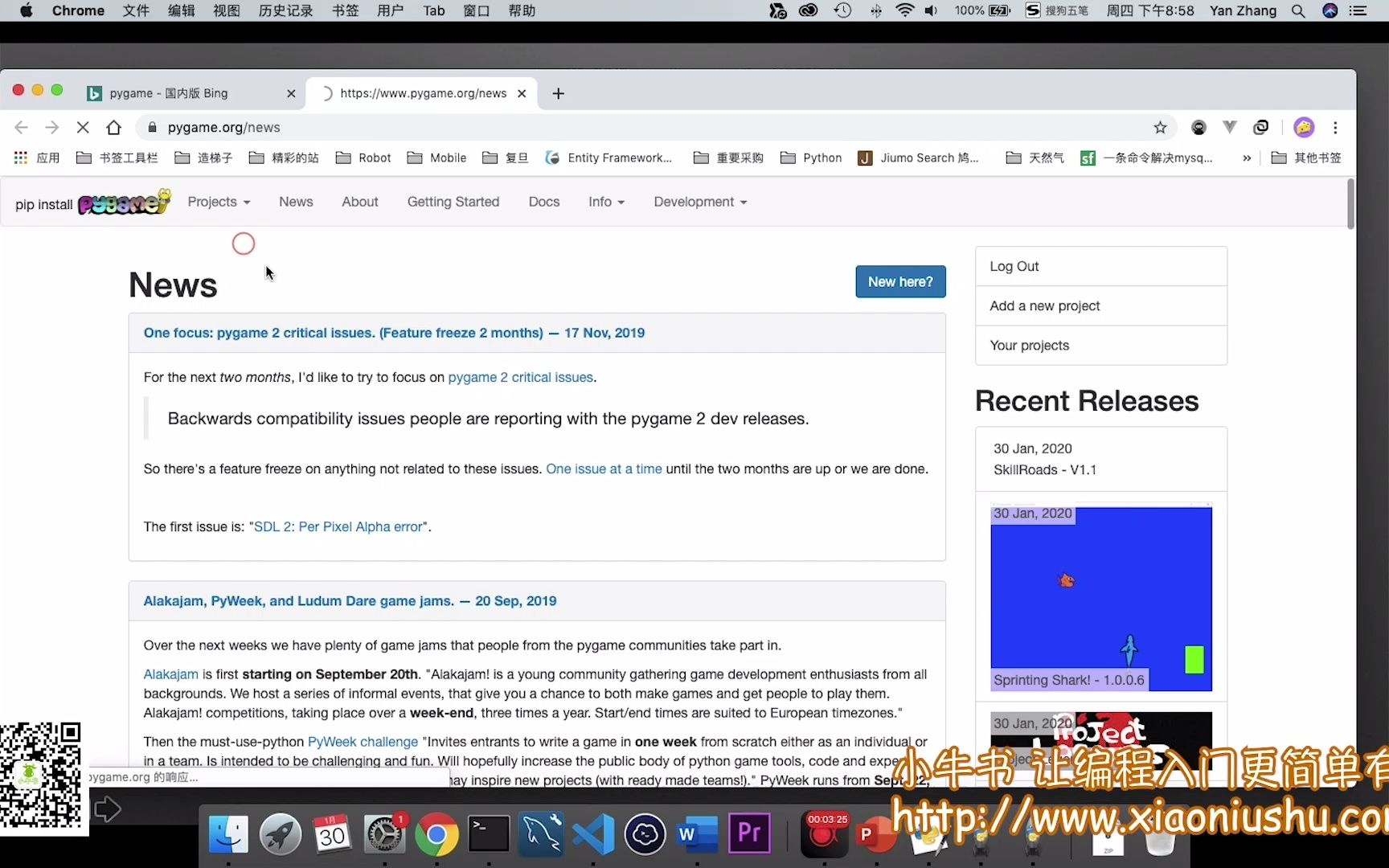1389x868 pixels.
Task: Open PyWeek challenge link
Action: point(363,742)
